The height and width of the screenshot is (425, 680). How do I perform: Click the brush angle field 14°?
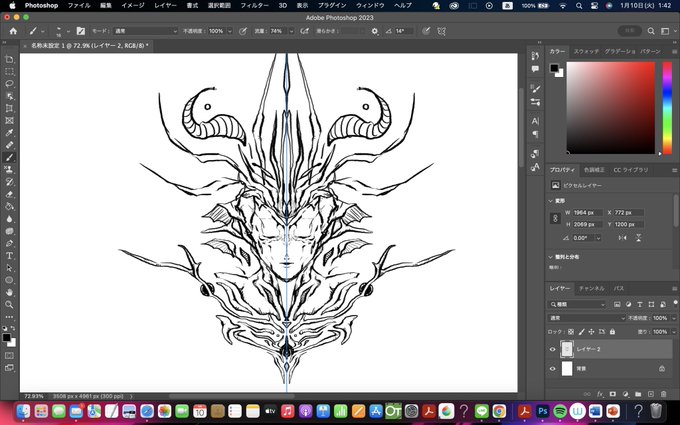pyautogui.click(x=403, y=31)
